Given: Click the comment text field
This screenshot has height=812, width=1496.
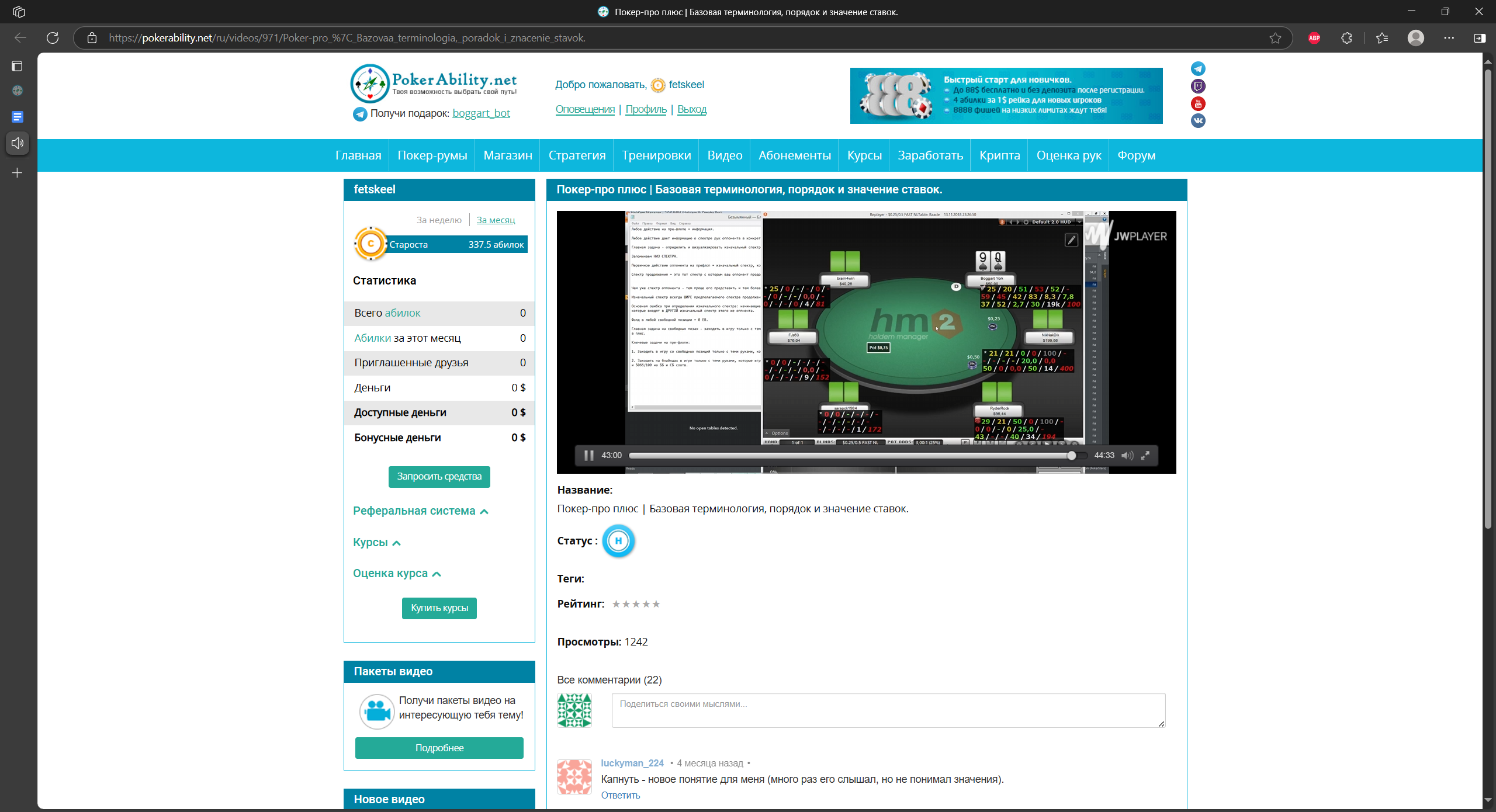Looking at the screenshot, I should pyautogui.click(x=888, y=710).
